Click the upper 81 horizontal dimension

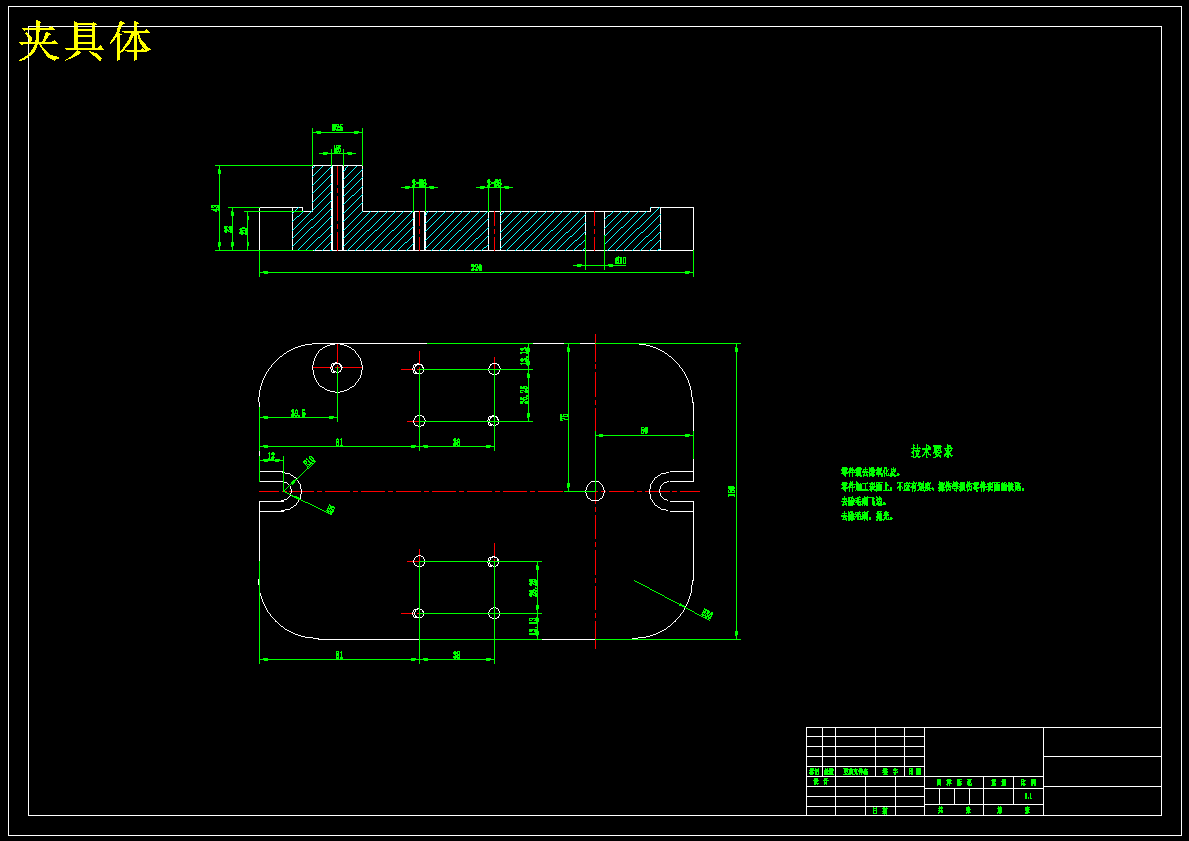tap(339, 441)
